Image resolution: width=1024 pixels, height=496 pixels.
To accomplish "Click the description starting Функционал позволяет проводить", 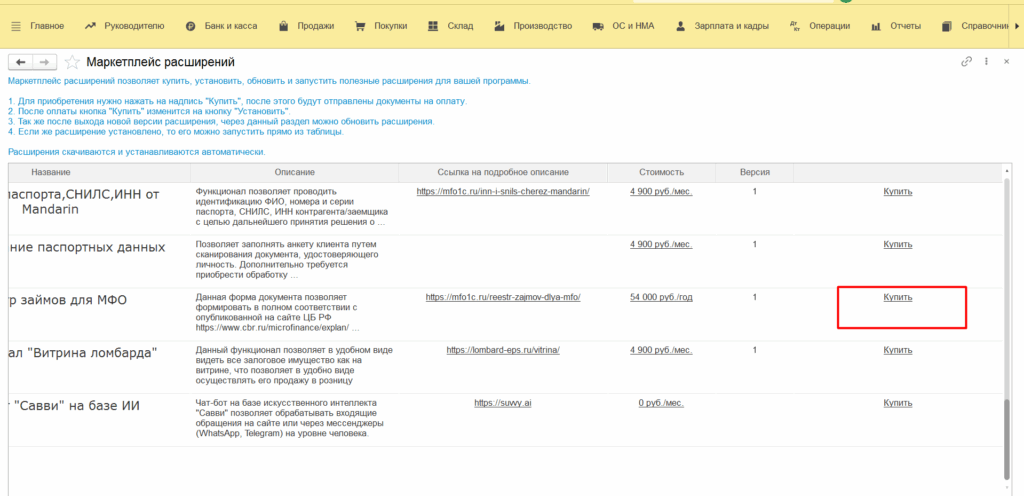I will tap(293, 207).
